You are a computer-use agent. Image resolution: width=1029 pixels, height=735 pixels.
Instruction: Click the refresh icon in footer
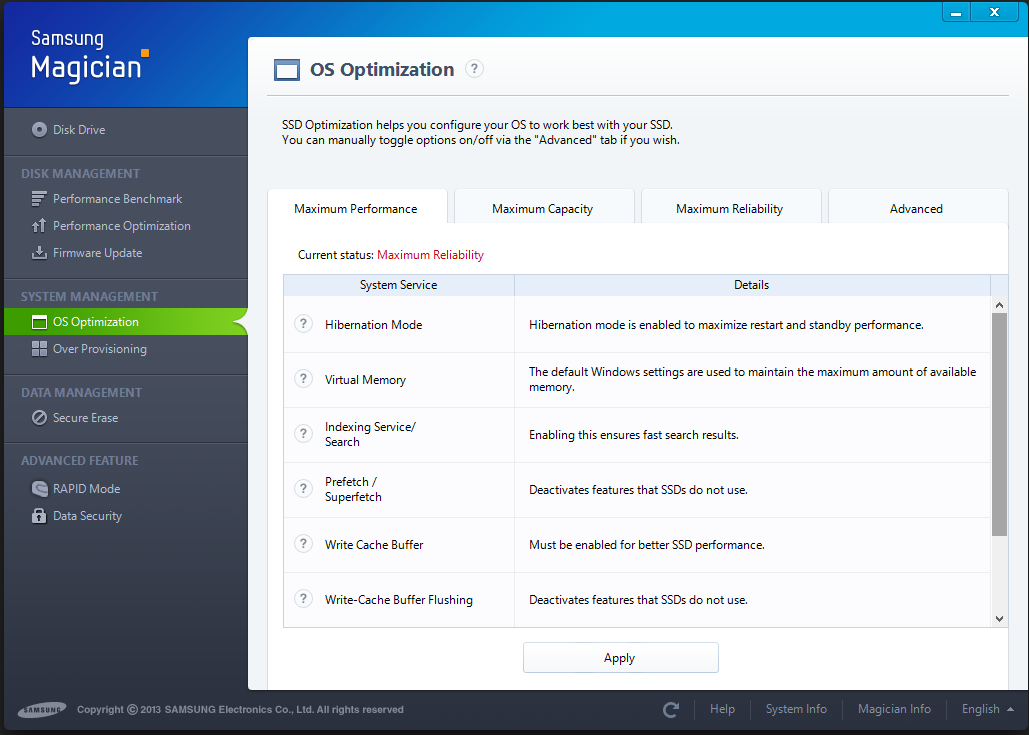tap(671, 710)
